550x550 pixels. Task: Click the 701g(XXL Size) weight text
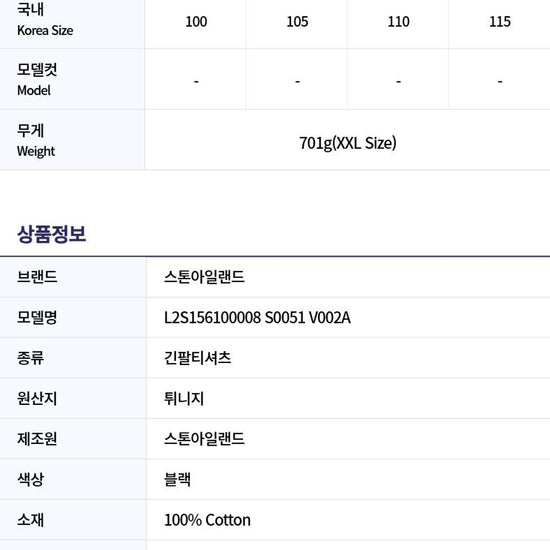pos(348,143)
